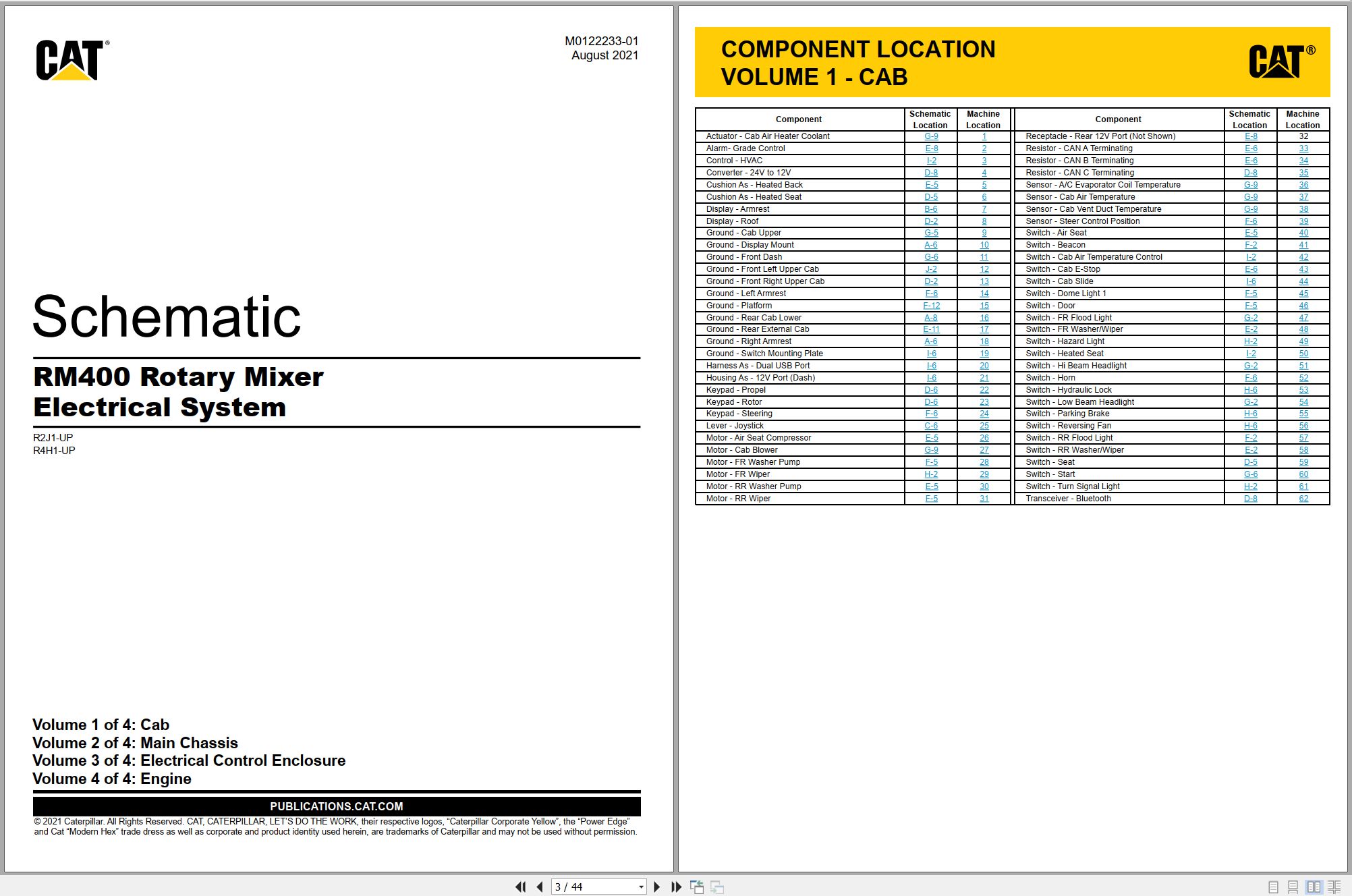
Task: Open machine location 1 for Actuator - Cab Air Heater Coolant
Action: 984,136
